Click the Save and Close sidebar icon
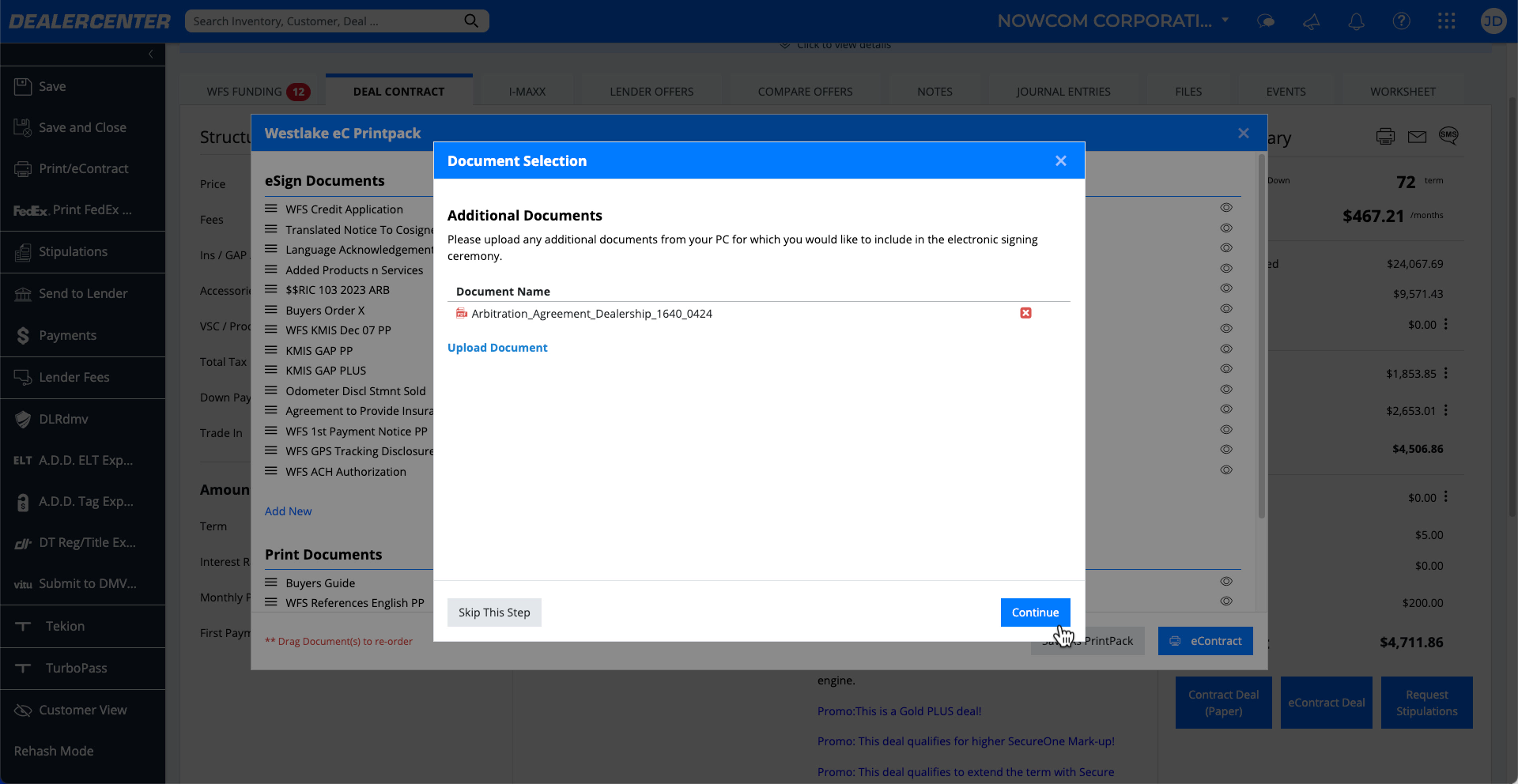The height and width of the screenshot is (784, 1518). coord(23,127)
